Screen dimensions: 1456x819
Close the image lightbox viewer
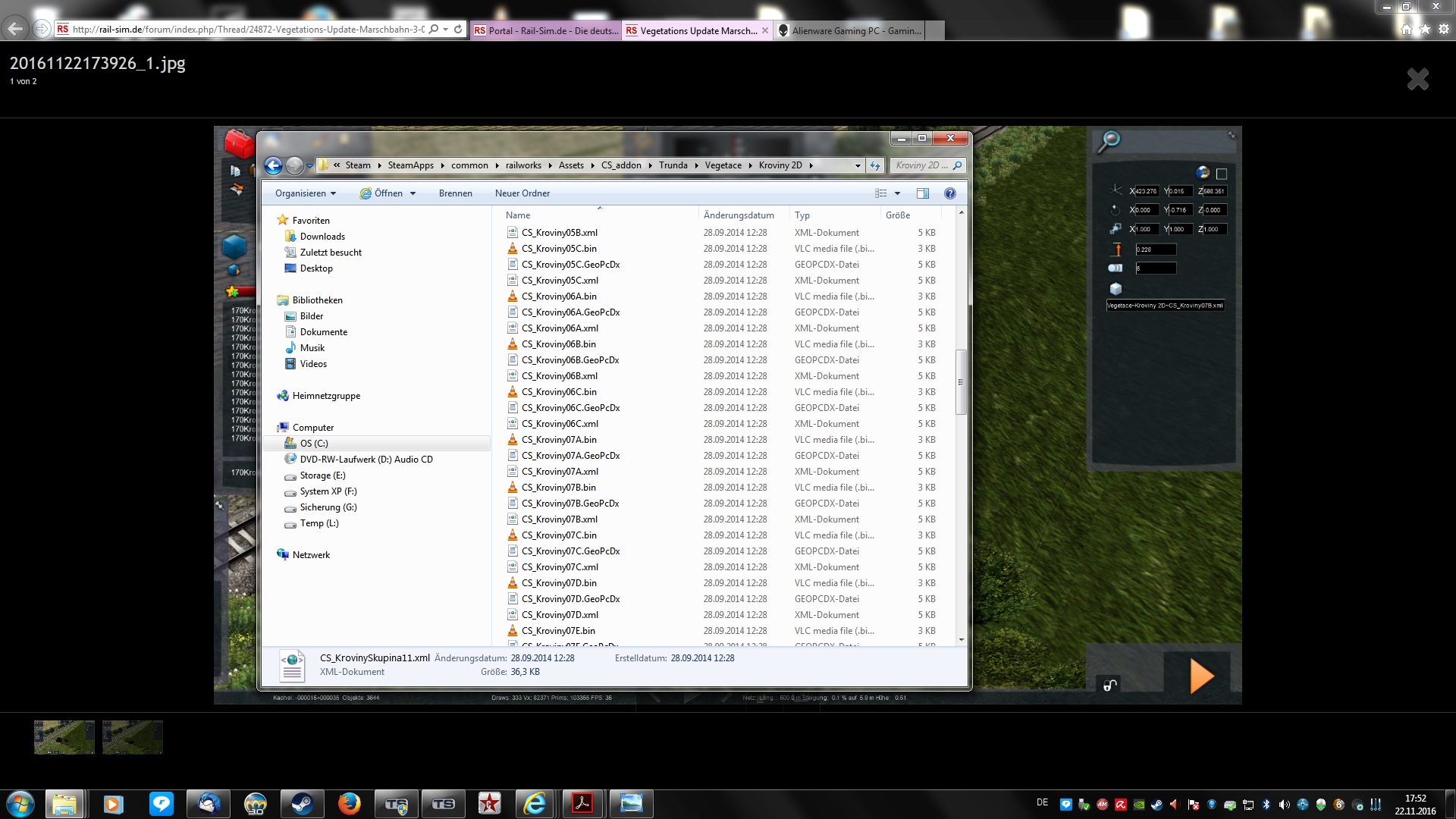(x=1417, y=79)
